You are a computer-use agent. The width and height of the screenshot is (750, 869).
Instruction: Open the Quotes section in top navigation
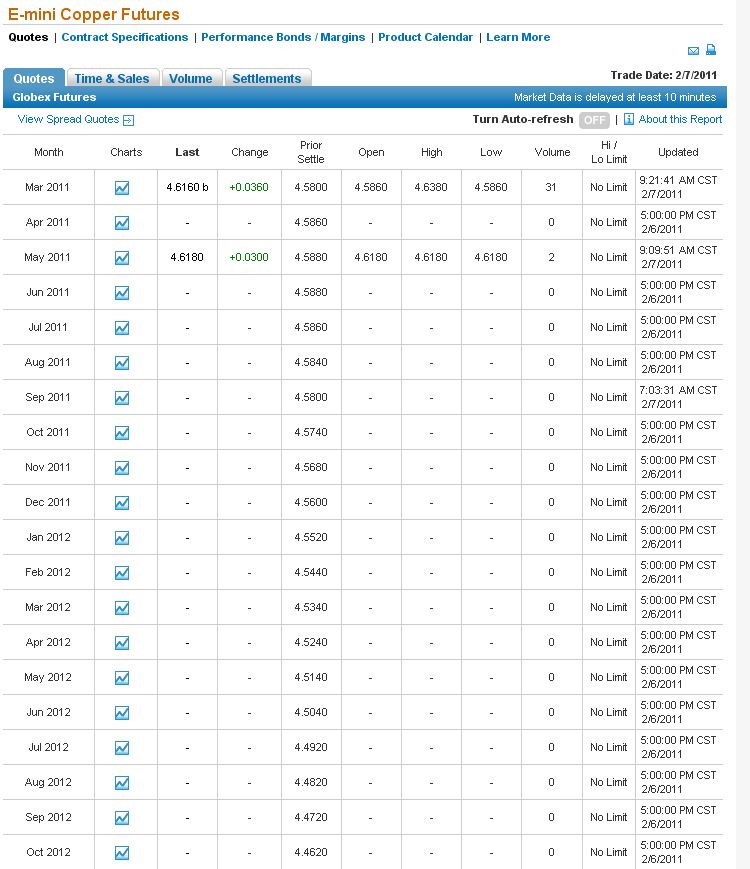pyautogui.click(x=28, y=37)
